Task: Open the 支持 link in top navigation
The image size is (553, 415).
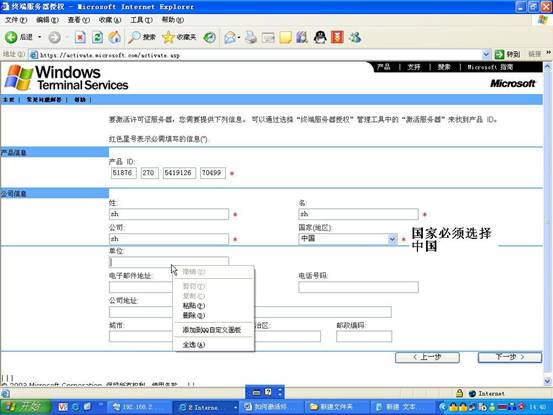Action: pyautogui.click(x=414, y=67)
